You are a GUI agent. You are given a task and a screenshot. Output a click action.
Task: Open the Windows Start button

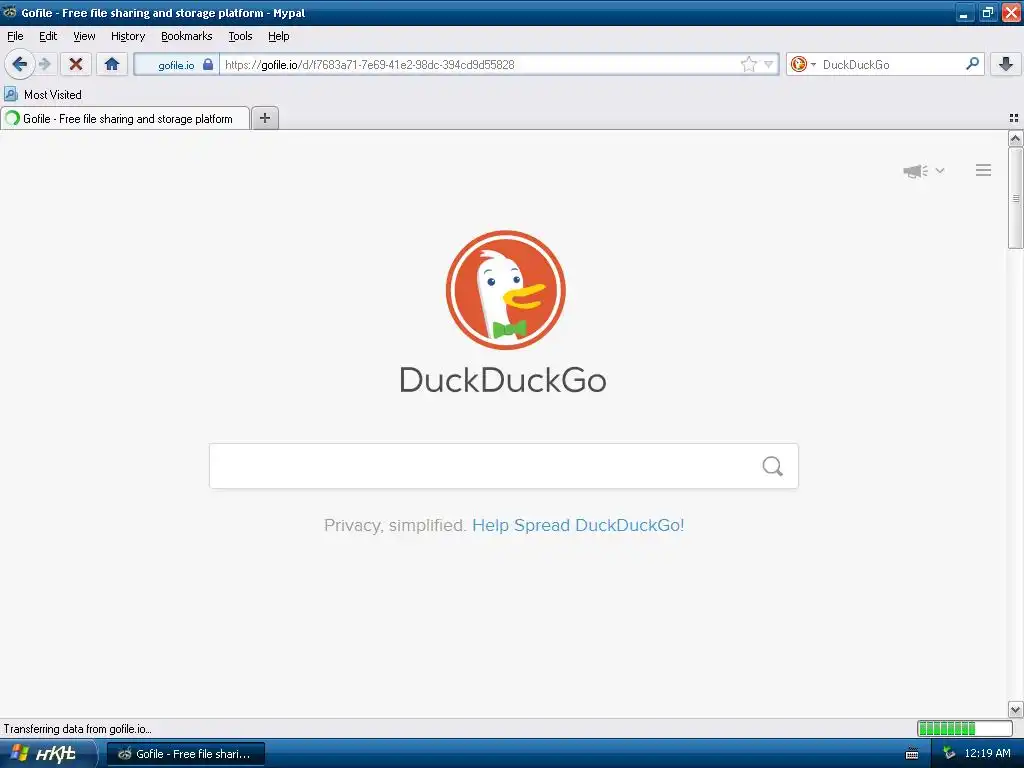tap(48, 754)
